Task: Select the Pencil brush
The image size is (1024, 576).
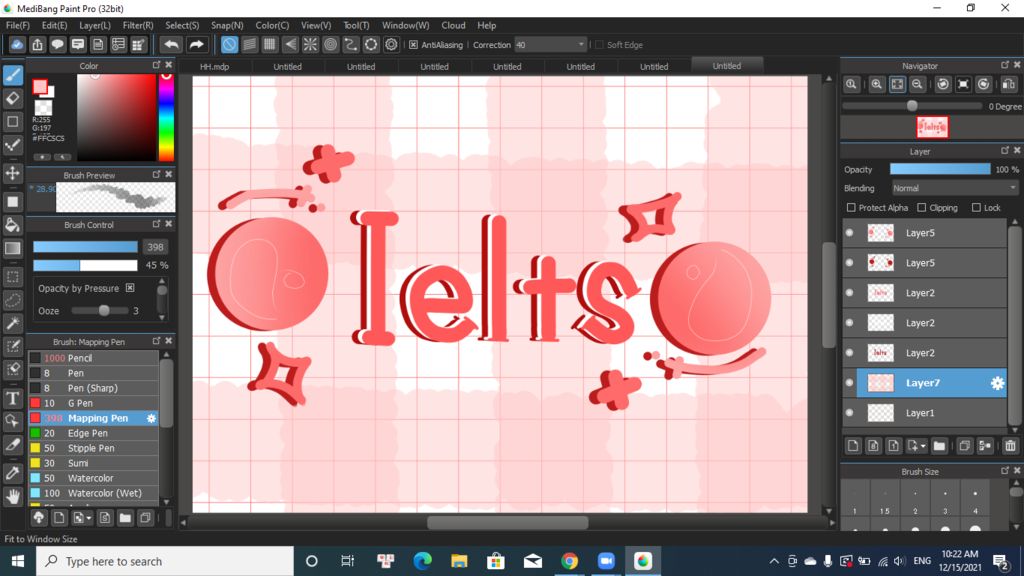Action: pyautogui.click(x=93, y=358)
